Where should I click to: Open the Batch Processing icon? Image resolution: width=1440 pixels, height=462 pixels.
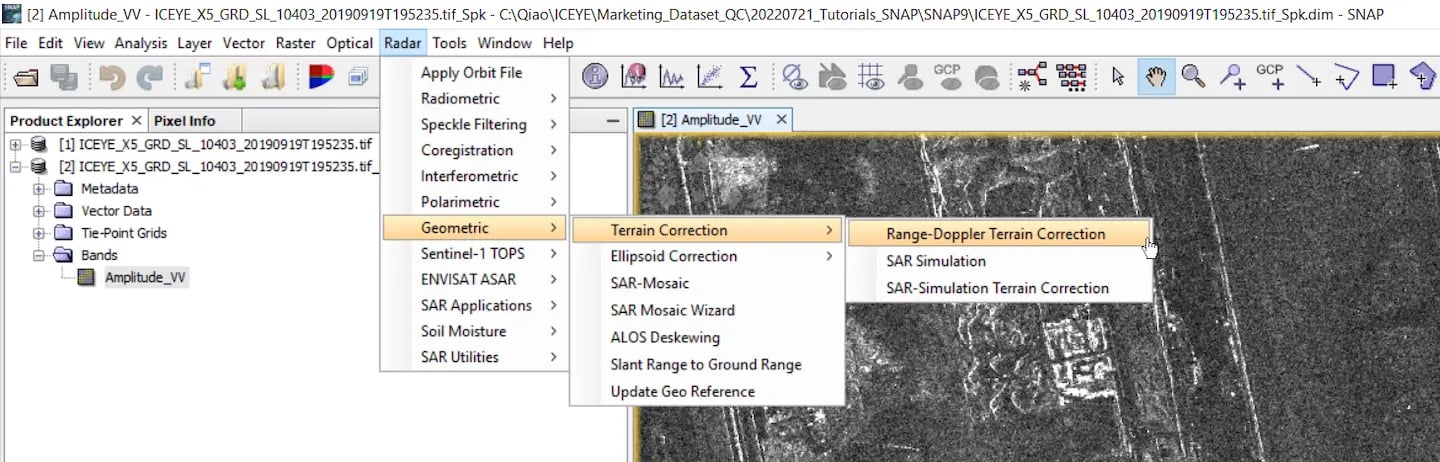point(1071,77)
